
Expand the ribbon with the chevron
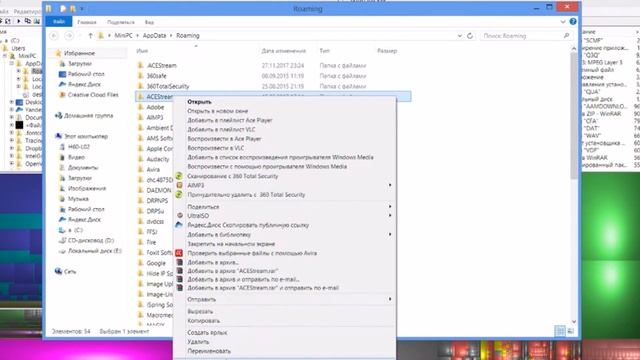(x=563, y=22)
